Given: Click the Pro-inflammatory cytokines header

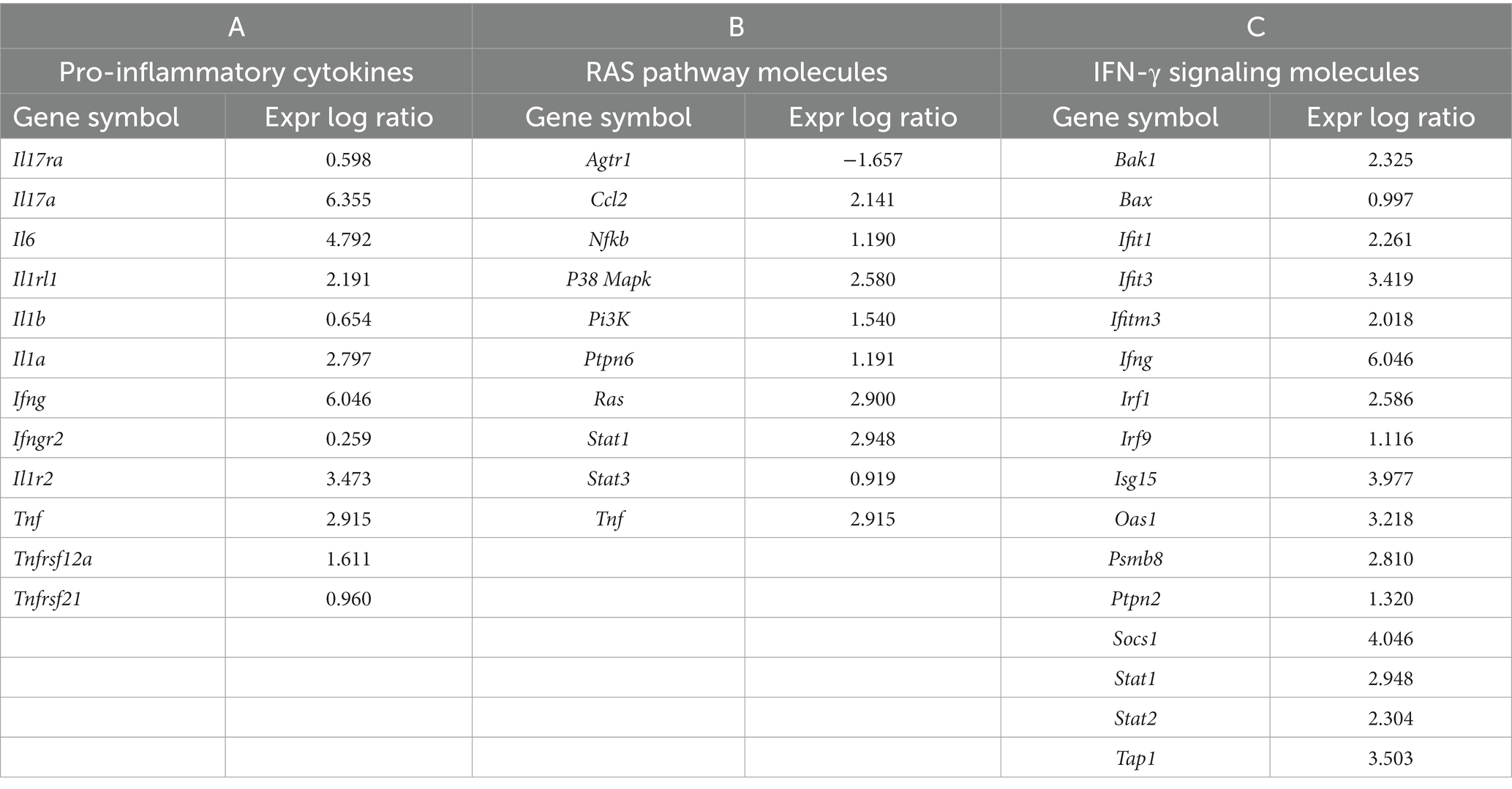Looking at the screenshot, I should coord(236,72).
